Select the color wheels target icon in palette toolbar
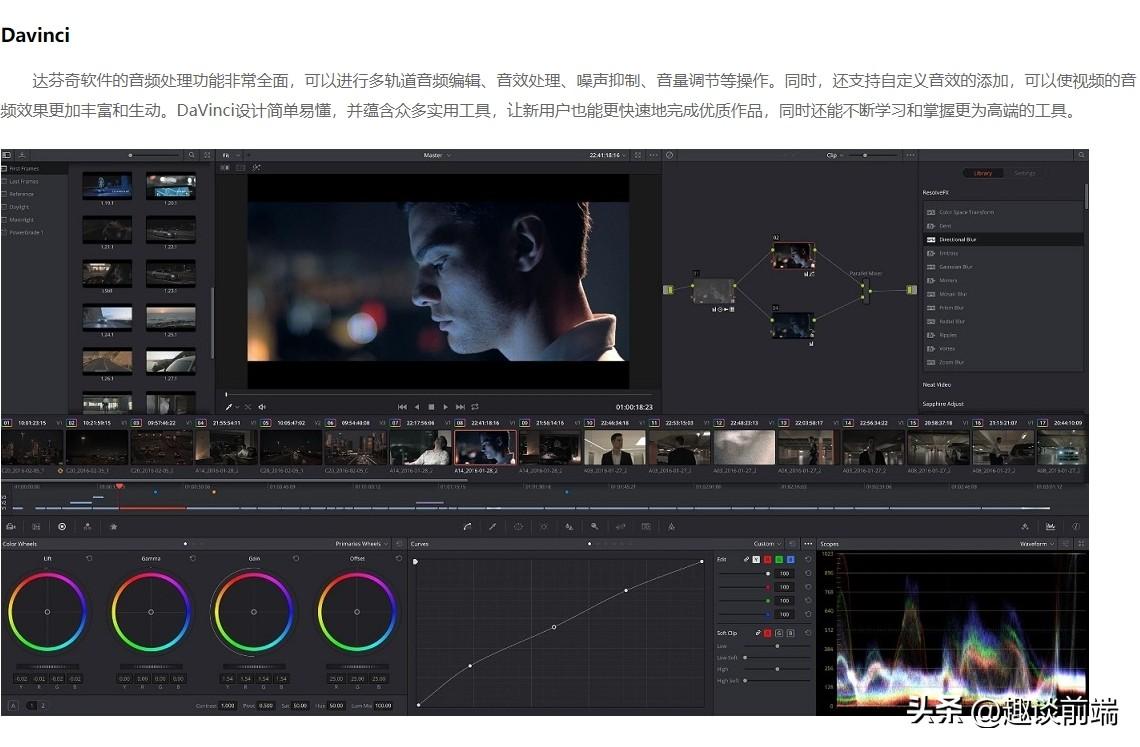Screen dimensions: 1140x747 pyautogui.click(x=62, y=527)
